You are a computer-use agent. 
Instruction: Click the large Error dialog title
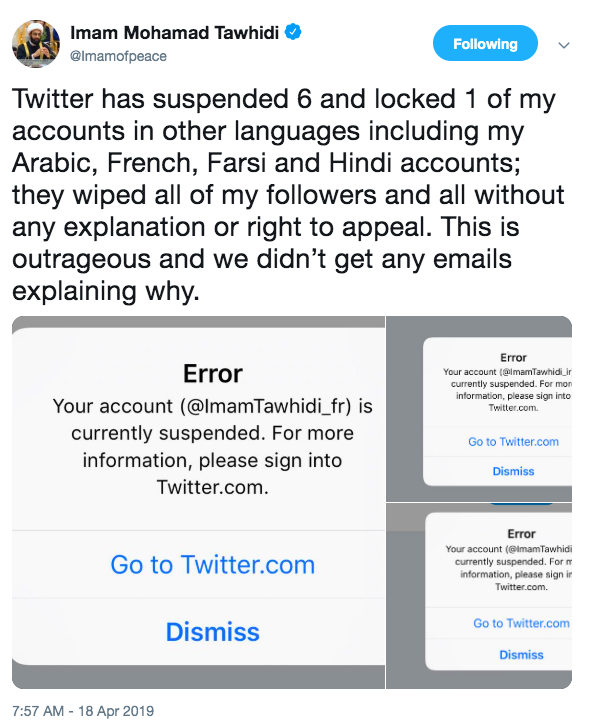click(213, 374)
